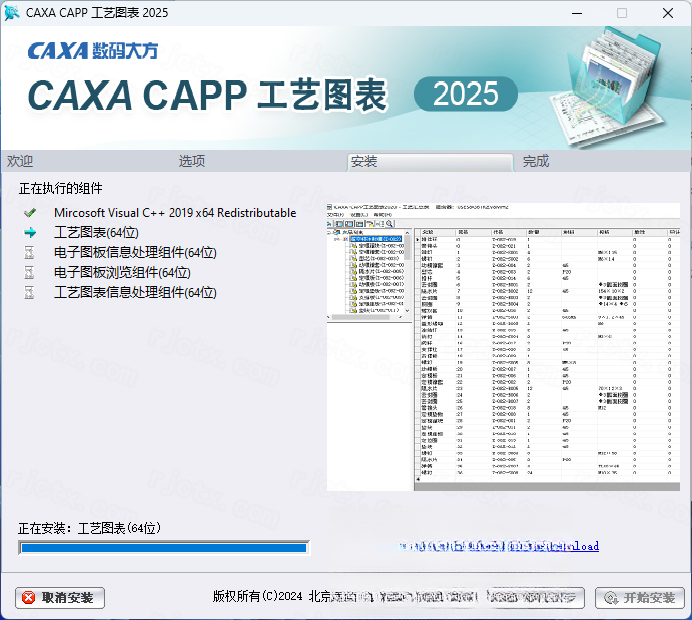Open the blurred download hyperlink
Image resolution: width=692 pixels, height=620 pixels.
pyautogui.click(x=499, y=546)
